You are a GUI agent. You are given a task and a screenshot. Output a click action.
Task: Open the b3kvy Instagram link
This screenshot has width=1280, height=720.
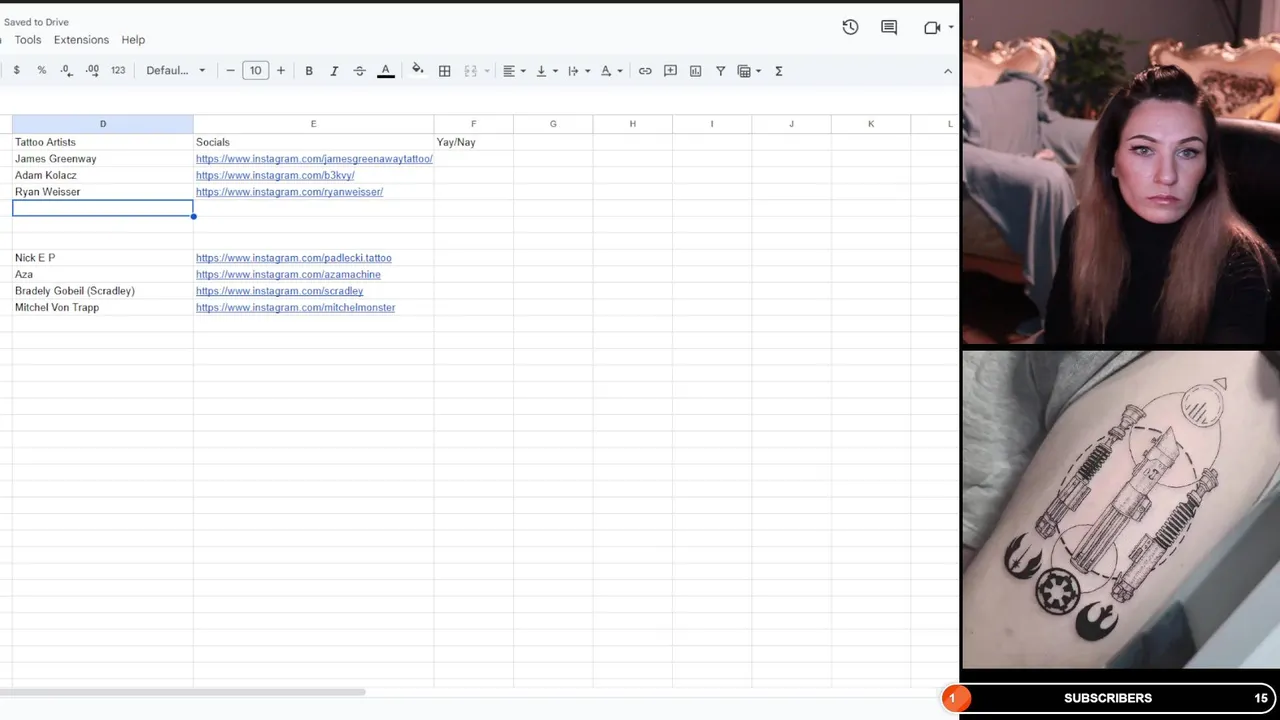coord(275,175)
